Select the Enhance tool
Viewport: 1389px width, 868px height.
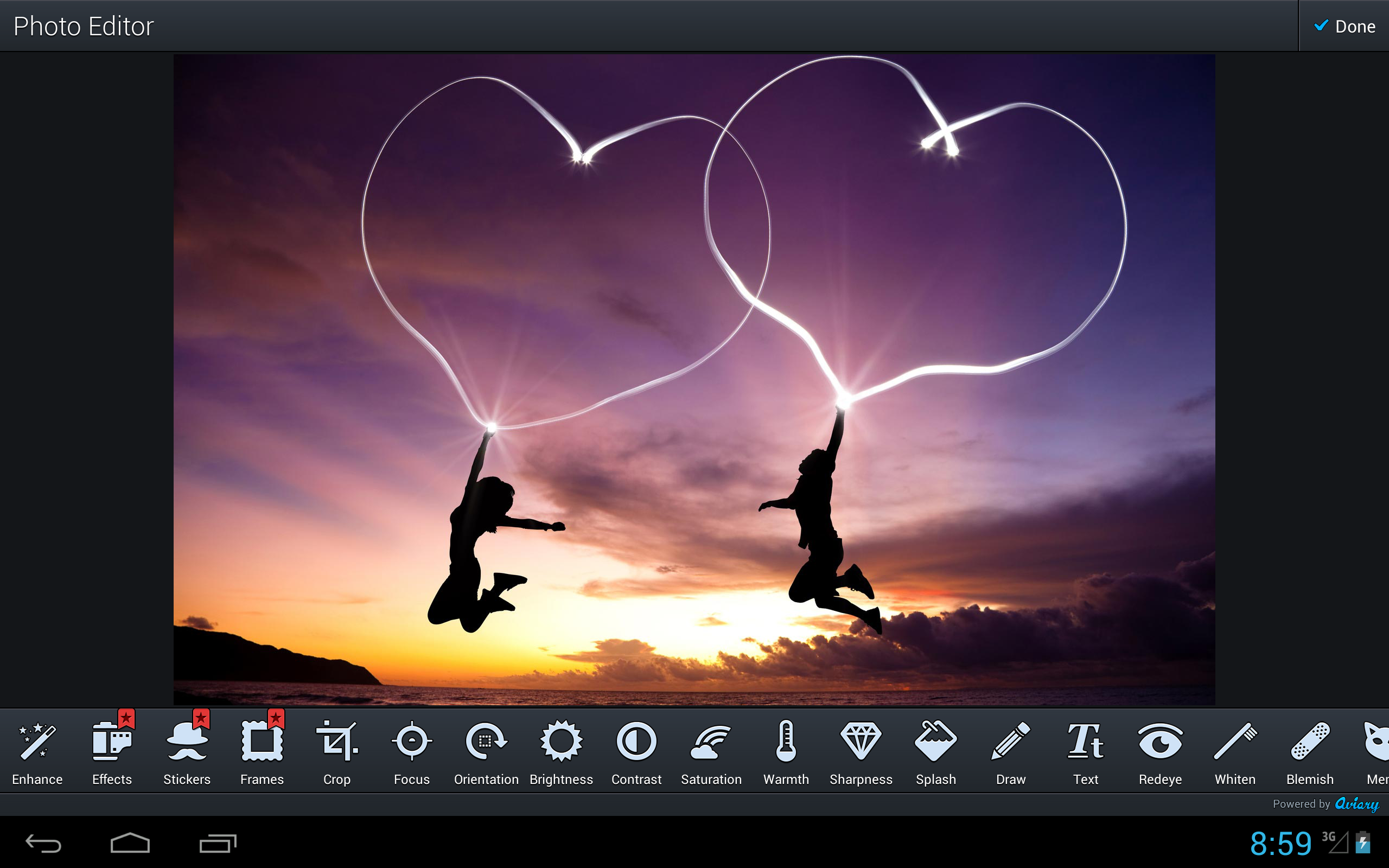37,752
